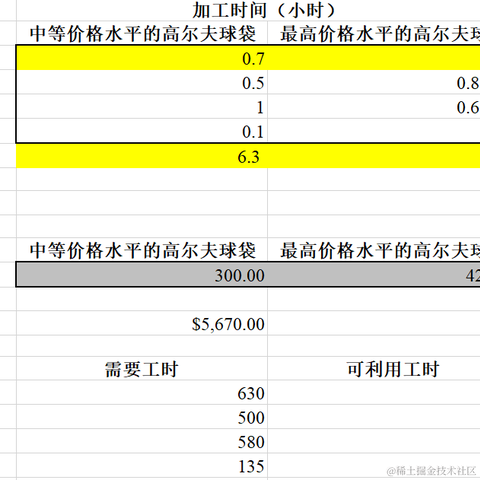Click the gray cell showing 300.00

pos(142,275)
